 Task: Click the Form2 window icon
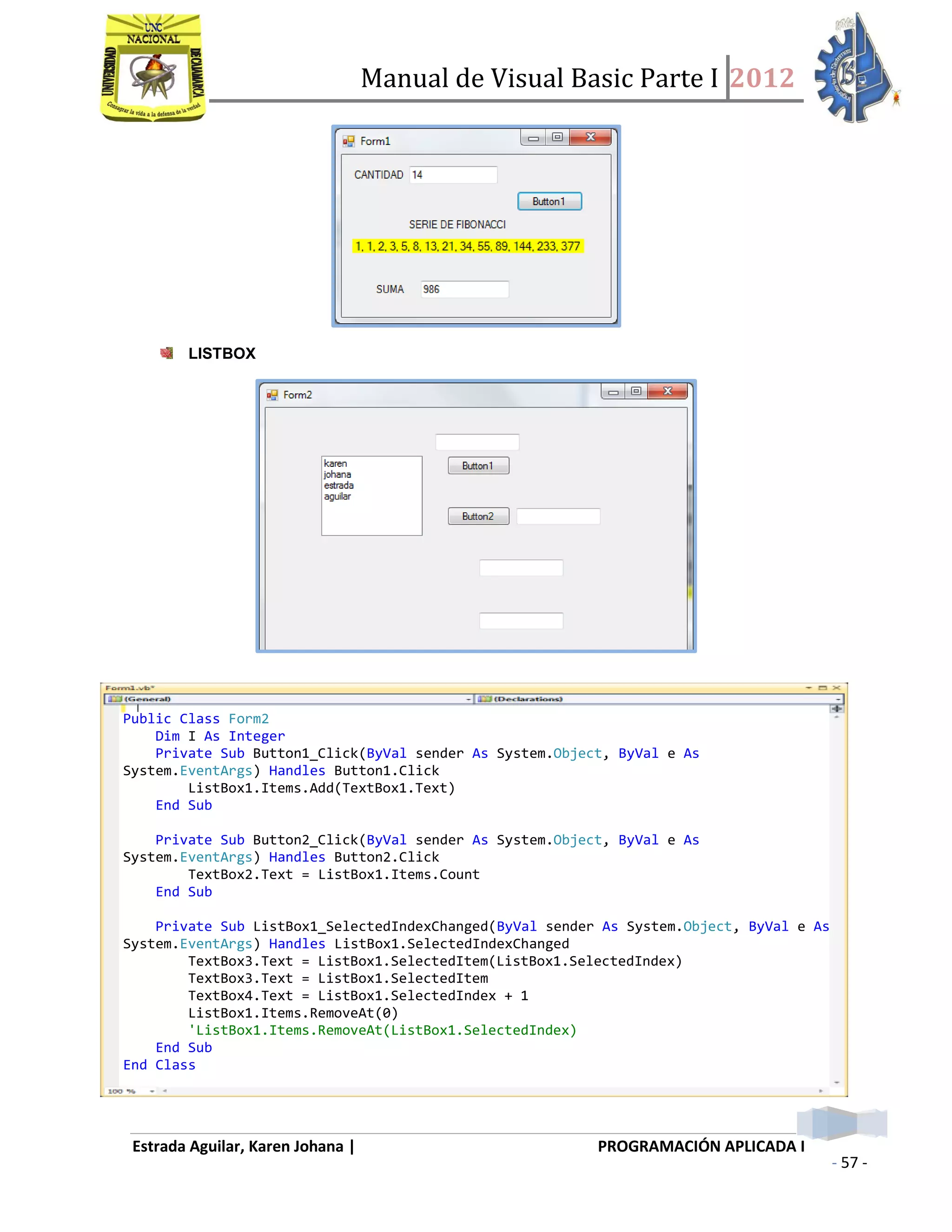[272, 395]
